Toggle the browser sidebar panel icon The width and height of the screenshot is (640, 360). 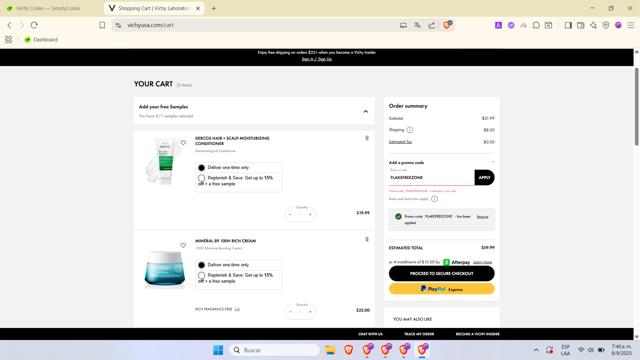[x=568, y=25]
